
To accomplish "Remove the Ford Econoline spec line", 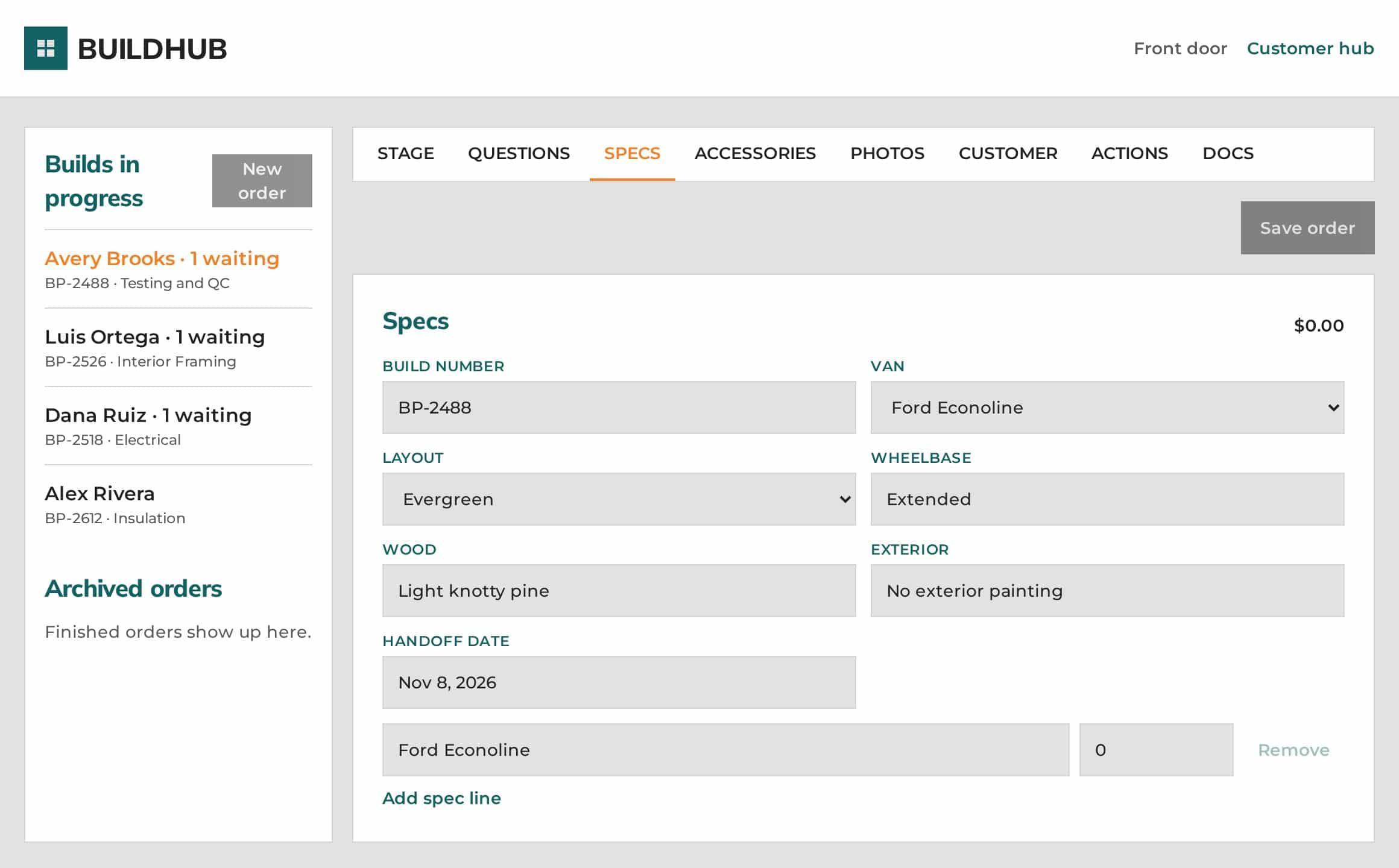I will coord(1293,750).
